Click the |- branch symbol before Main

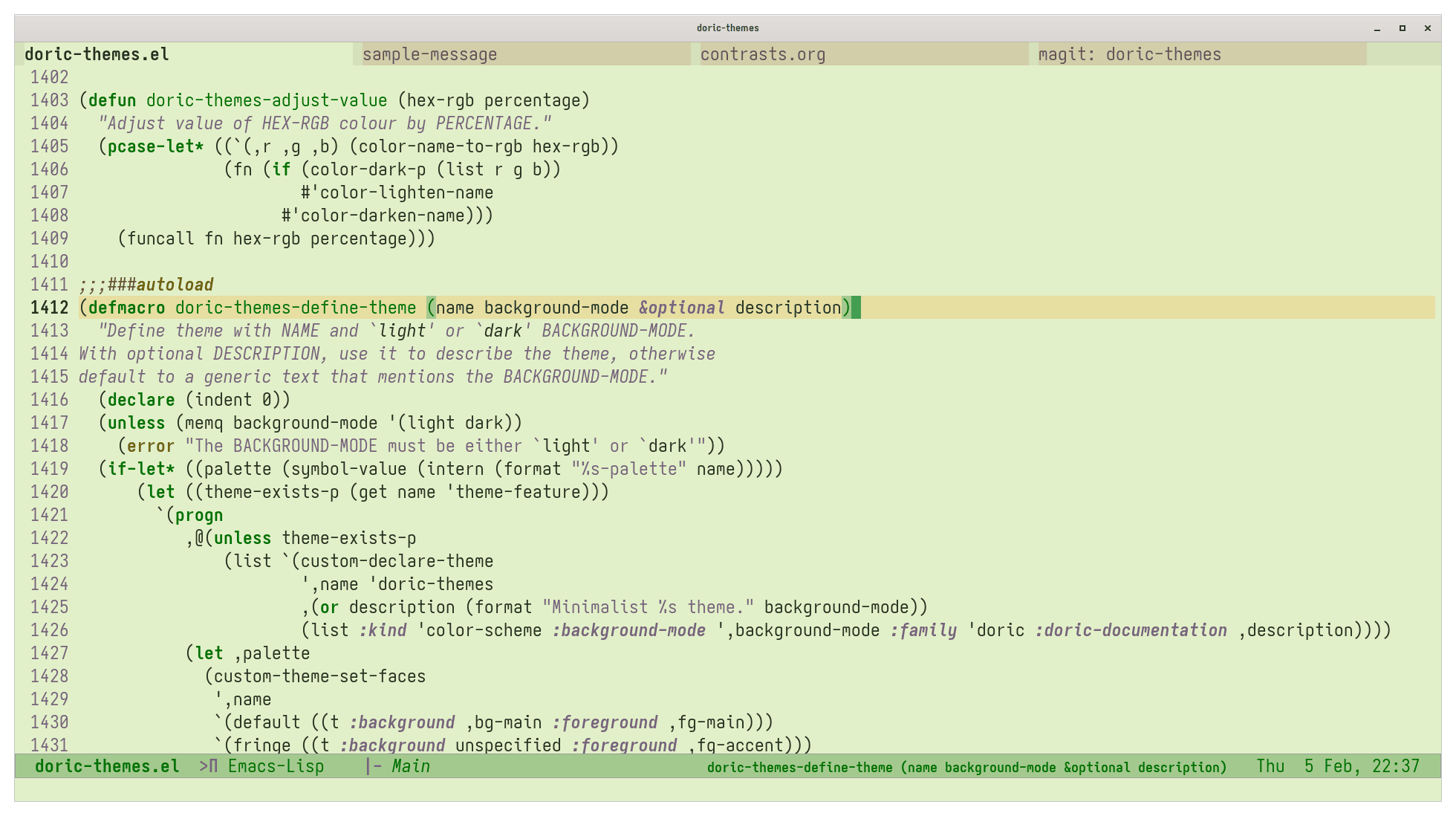tap(373, 766)
